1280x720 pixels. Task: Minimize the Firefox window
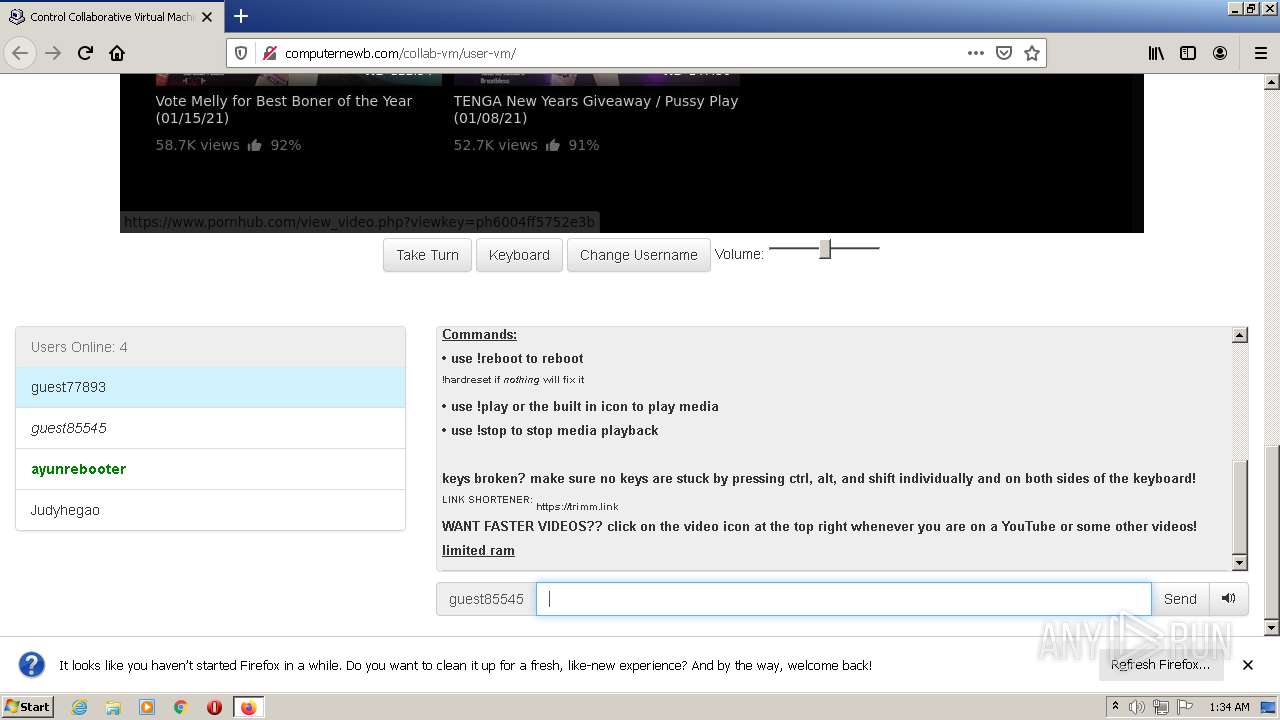tap(1235, 8)
